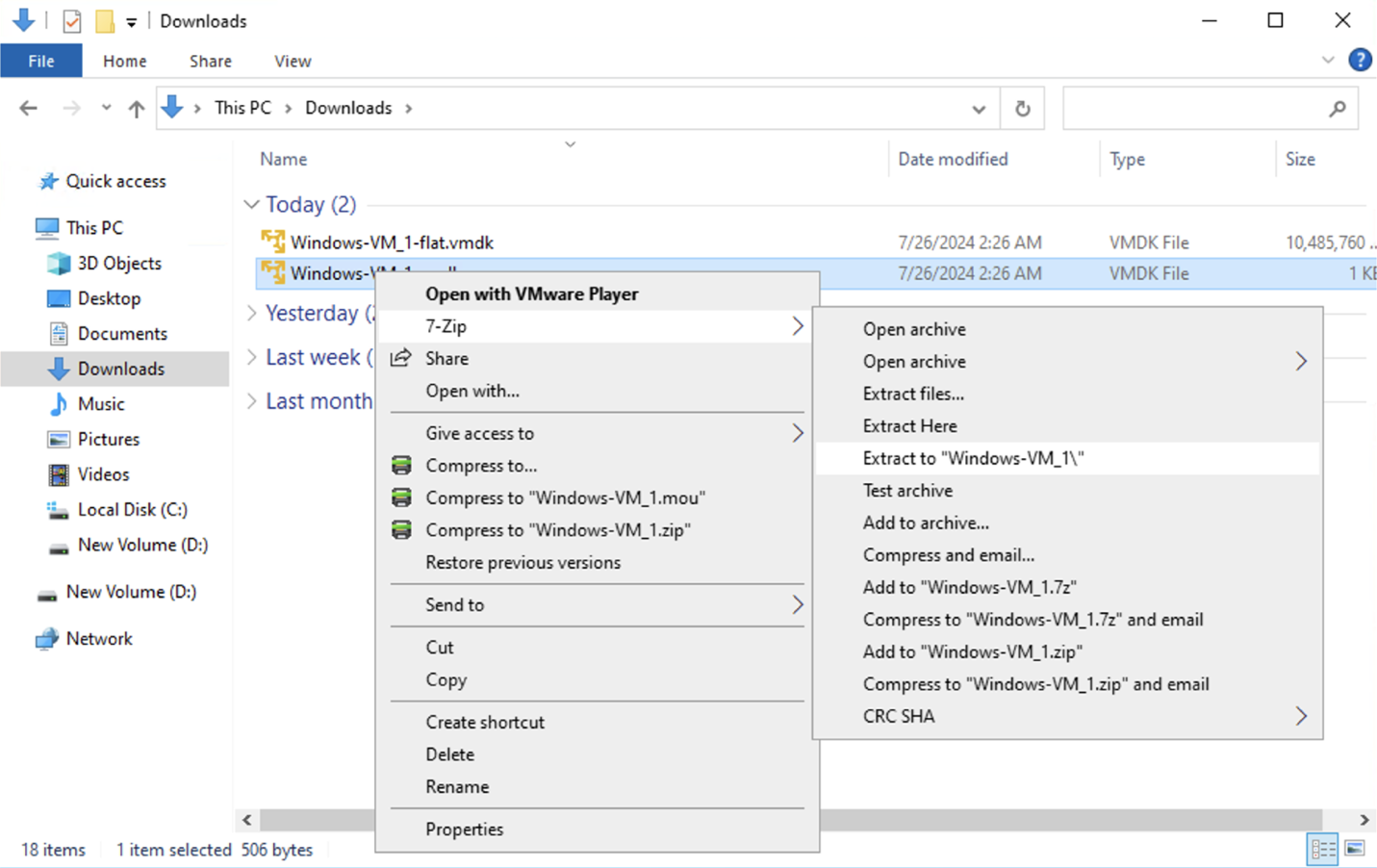Image resolution: width=1377 pixels, height=868 pixels.
Task: Click the Music note icon
Action: (59, 404)
